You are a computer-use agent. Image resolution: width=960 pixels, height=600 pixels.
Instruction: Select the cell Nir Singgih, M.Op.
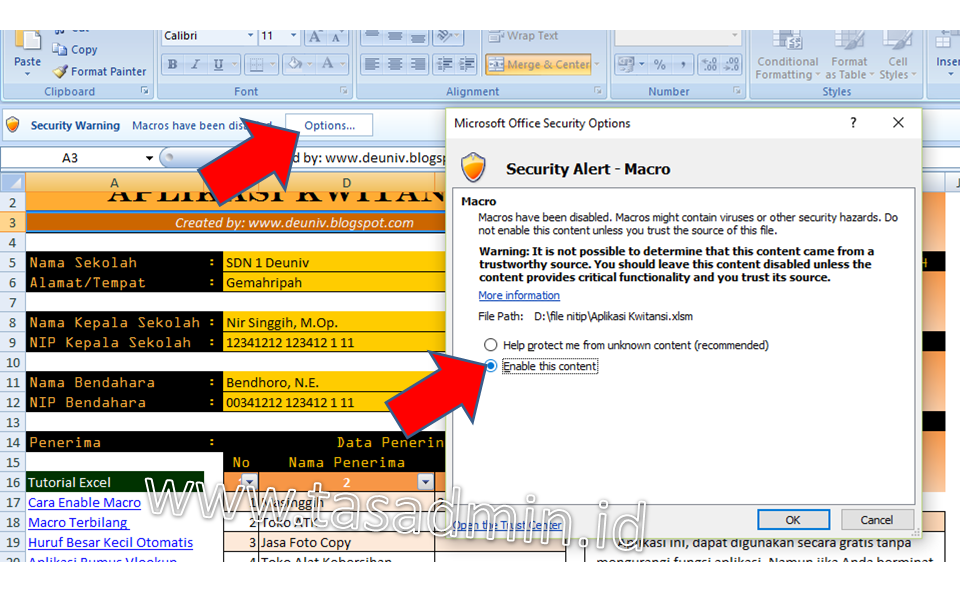334,323
